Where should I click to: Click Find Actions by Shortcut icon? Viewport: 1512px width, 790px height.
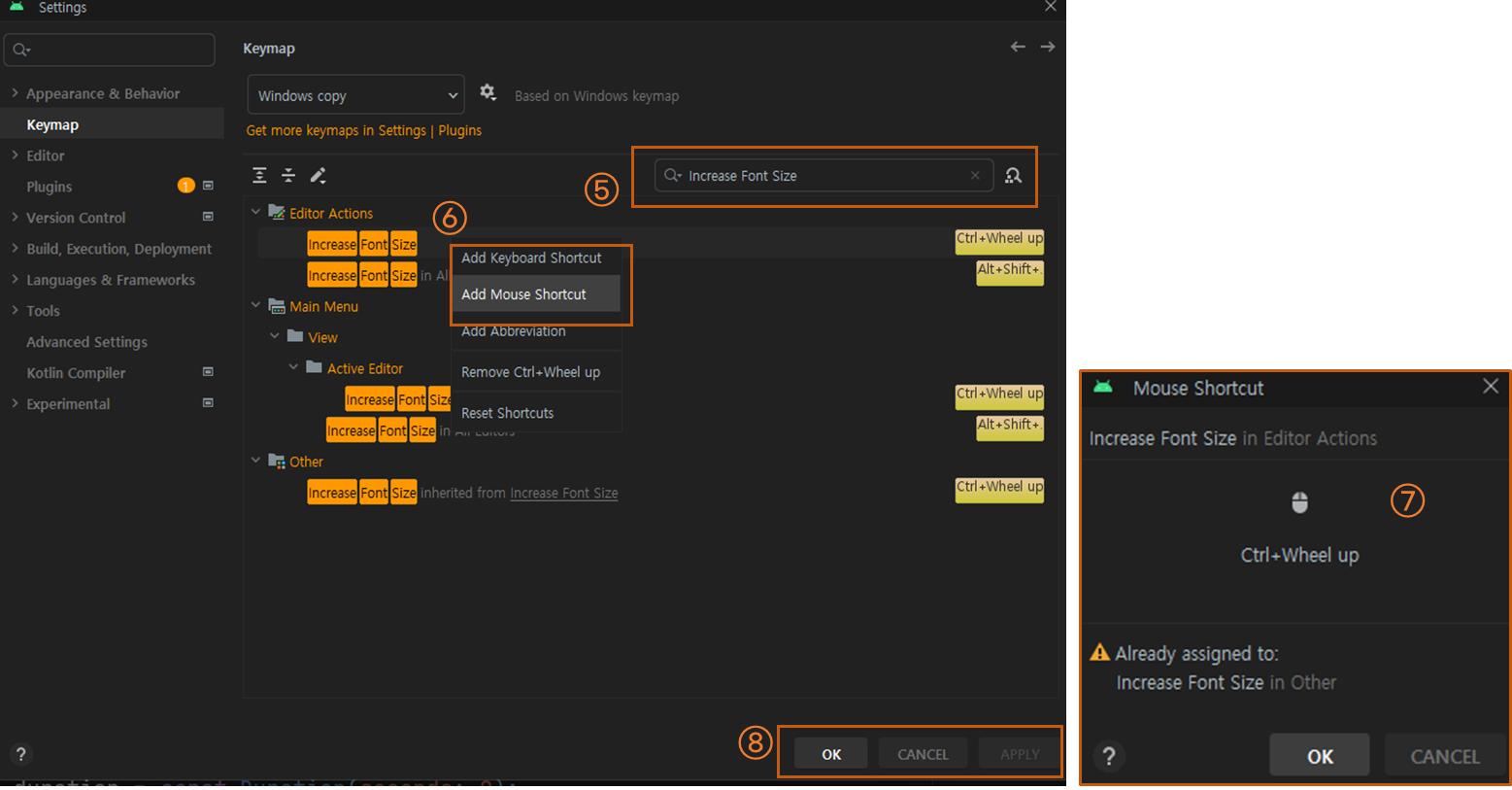(1013, 175)
